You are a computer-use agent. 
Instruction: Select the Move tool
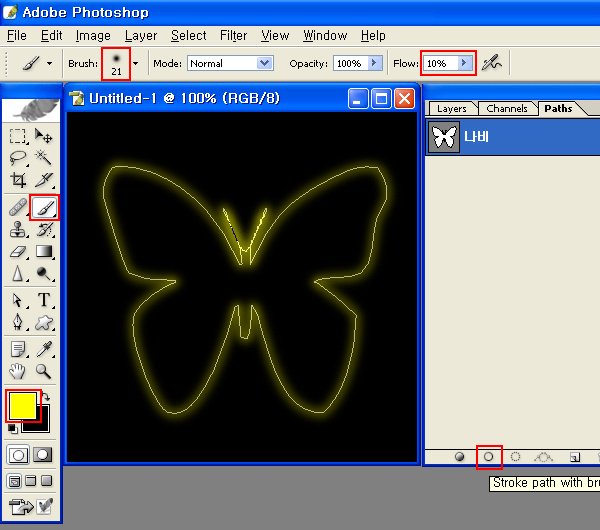tap(44, 136)
